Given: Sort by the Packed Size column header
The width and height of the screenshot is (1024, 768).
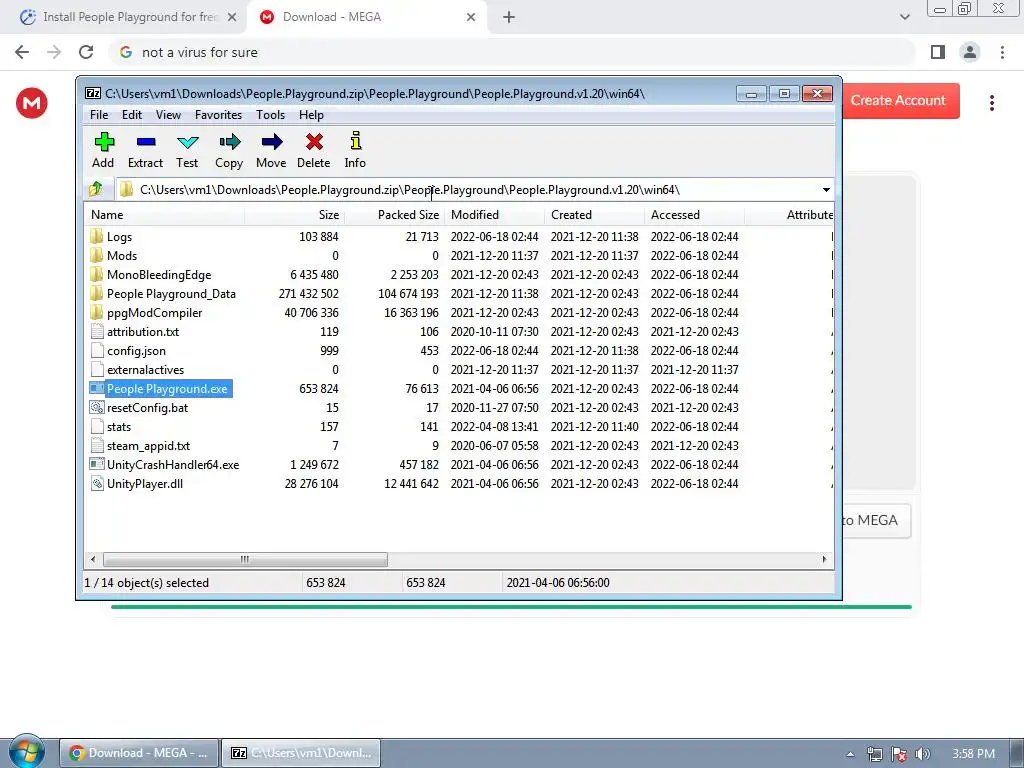Looking at the screenshot, I should (394, 215).
